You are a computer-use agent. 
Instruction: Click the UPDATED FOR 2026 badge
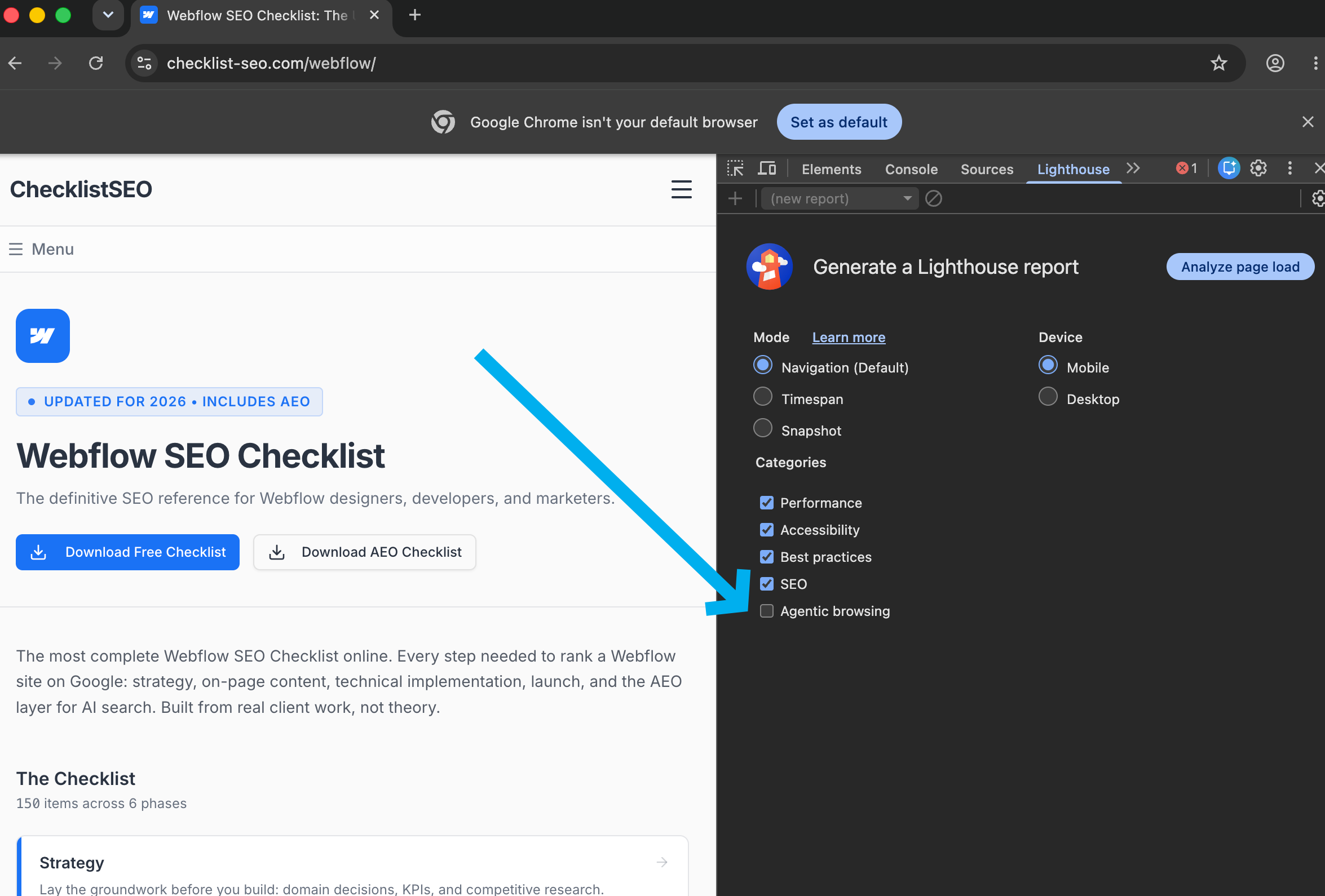point(169,402)
